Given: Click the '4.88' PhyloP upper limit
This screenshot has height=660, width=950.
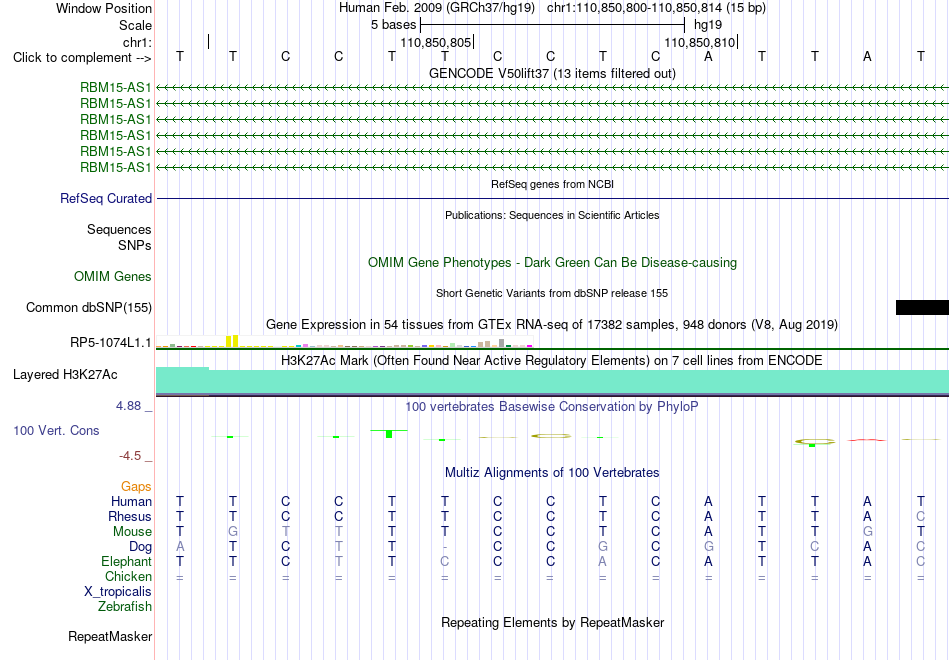Looking at the screenshot, I should pyautogui.click(x=129, y=405).
